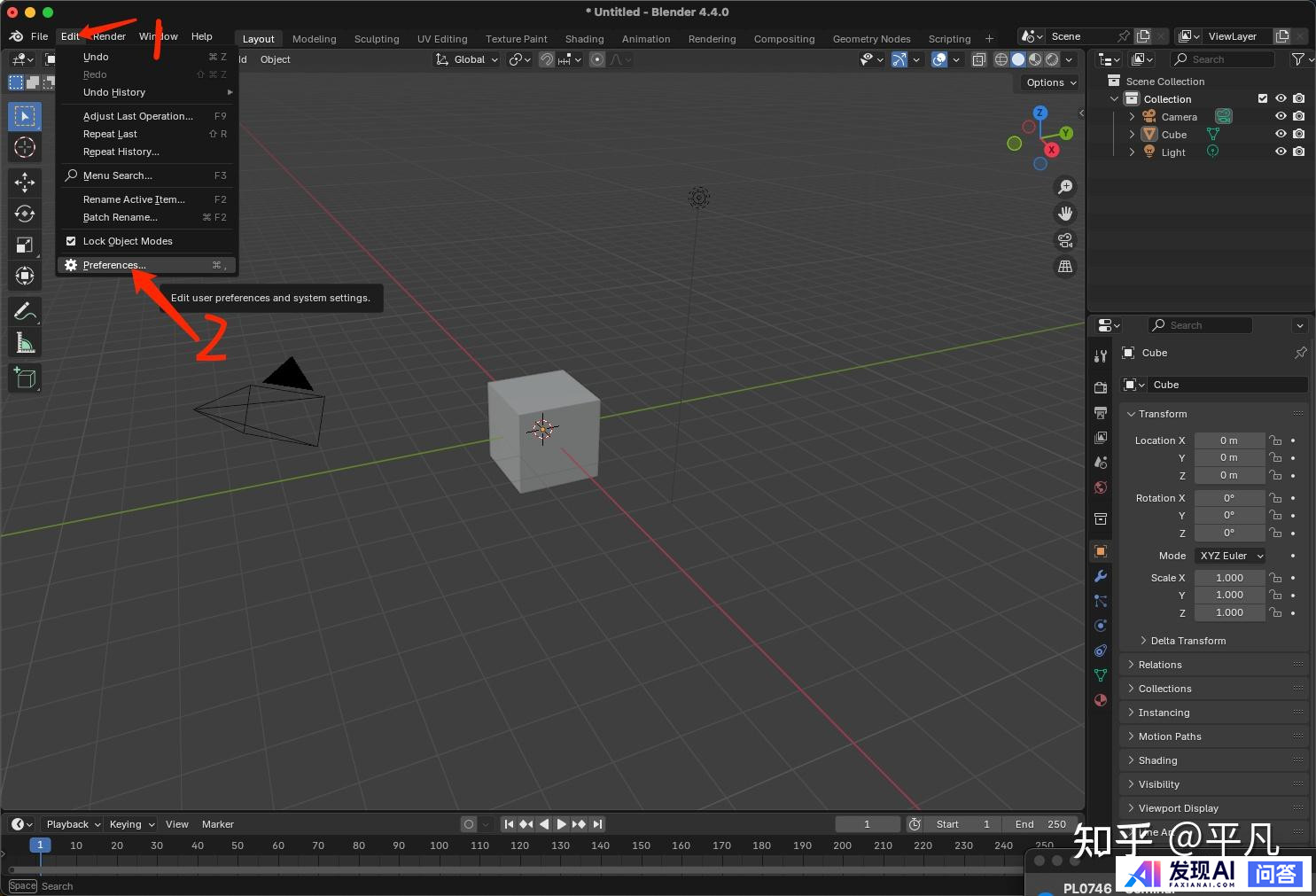
Task: Click the Zoom magnifier viewport icon
Action: pos(1065,187)
